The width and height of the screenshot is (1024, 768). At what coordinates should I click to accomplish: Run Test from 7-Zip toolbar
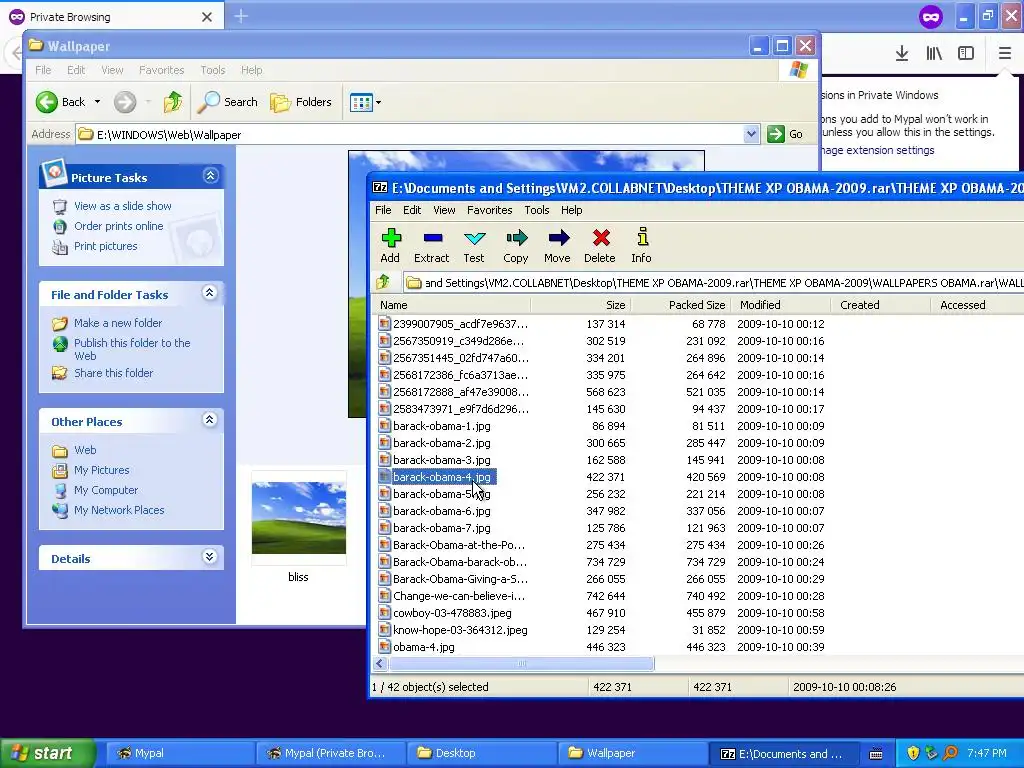(x=474, y=246)
